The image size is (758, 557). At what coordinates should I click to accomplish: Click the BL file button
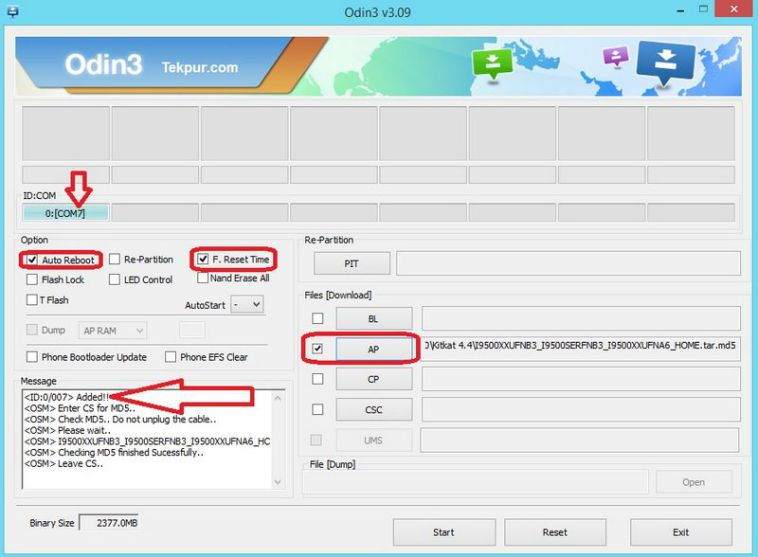(374, 319)
